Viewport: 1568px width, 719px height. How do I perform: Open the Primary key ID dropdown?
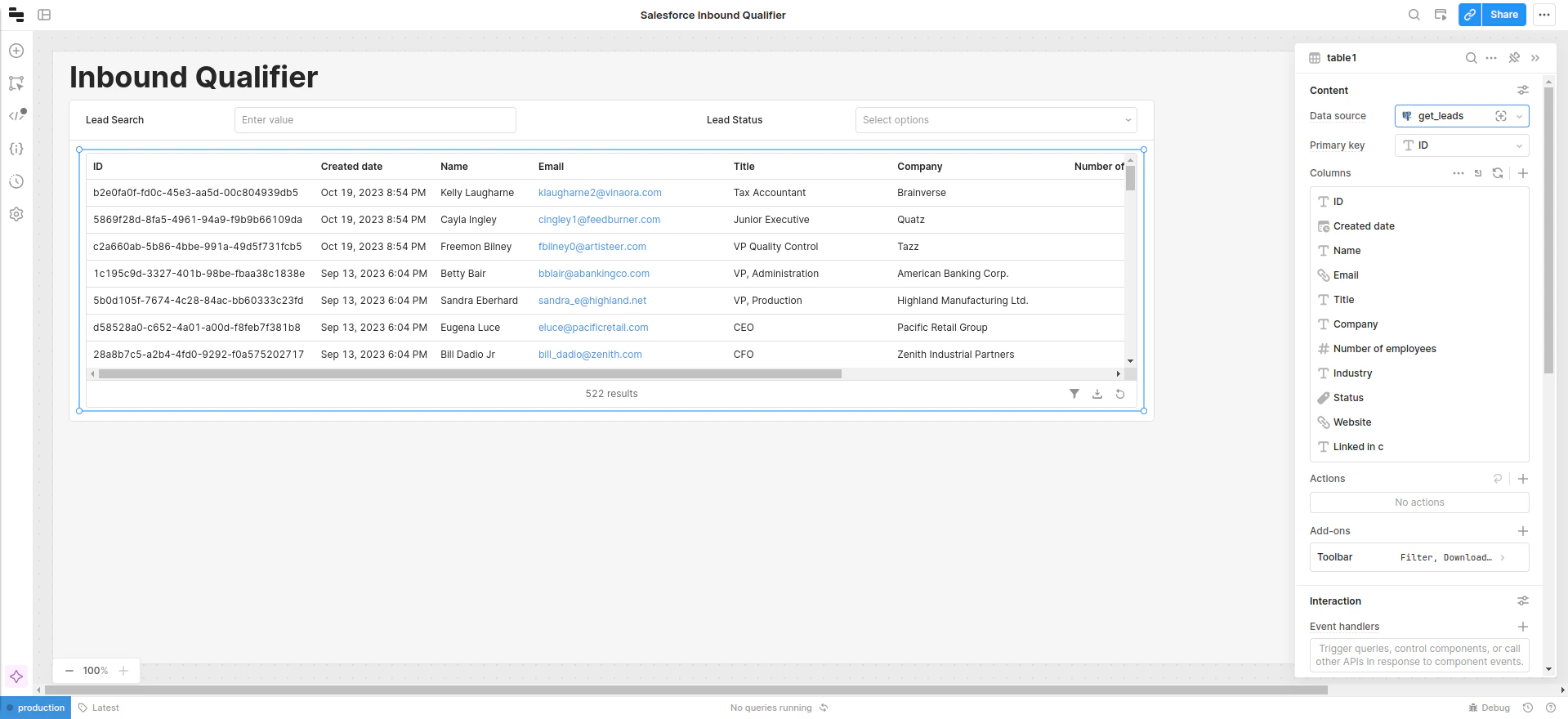pyautogui.click(x=1462, y=145)
